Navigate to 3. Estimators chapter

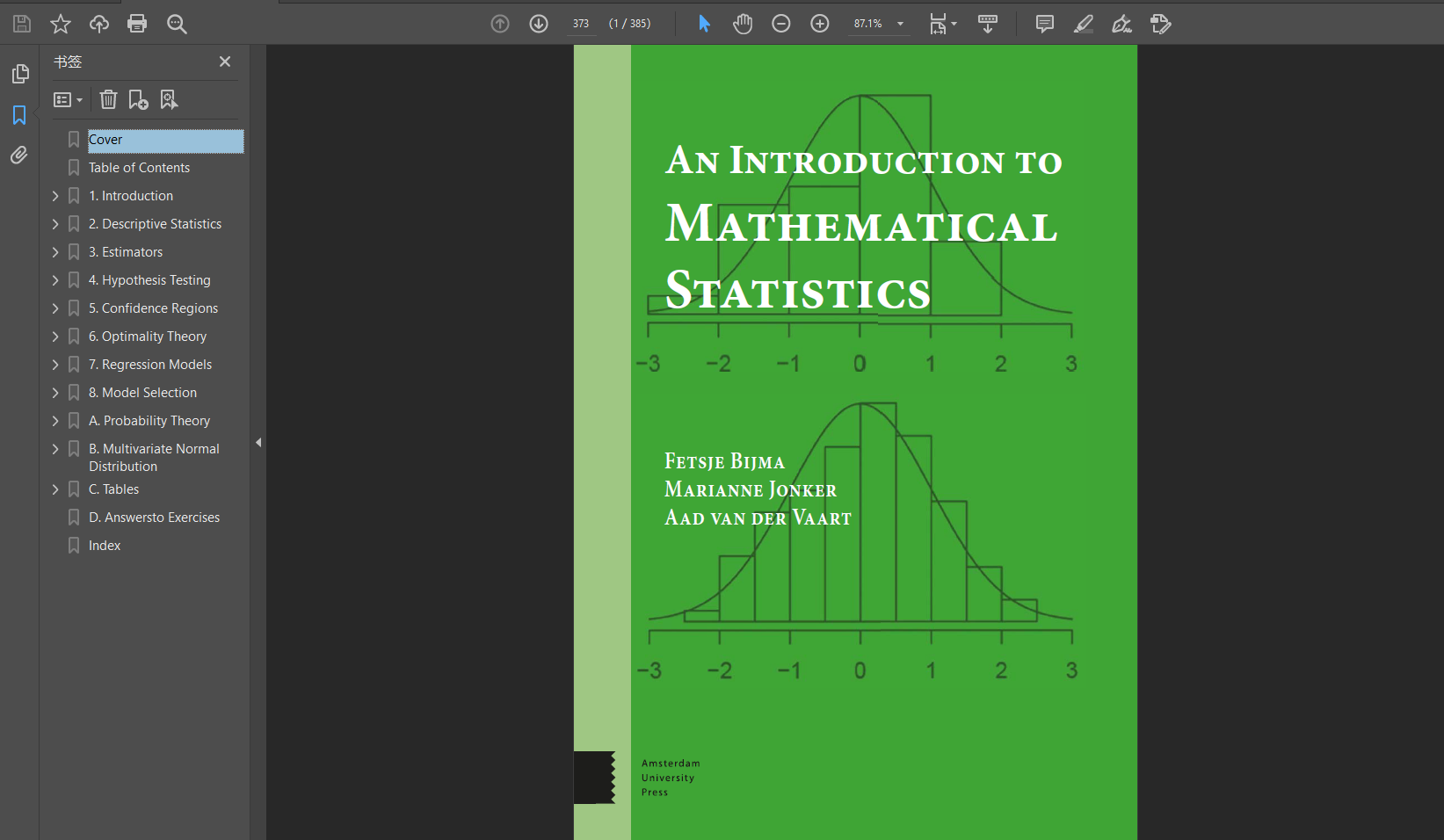126,252
